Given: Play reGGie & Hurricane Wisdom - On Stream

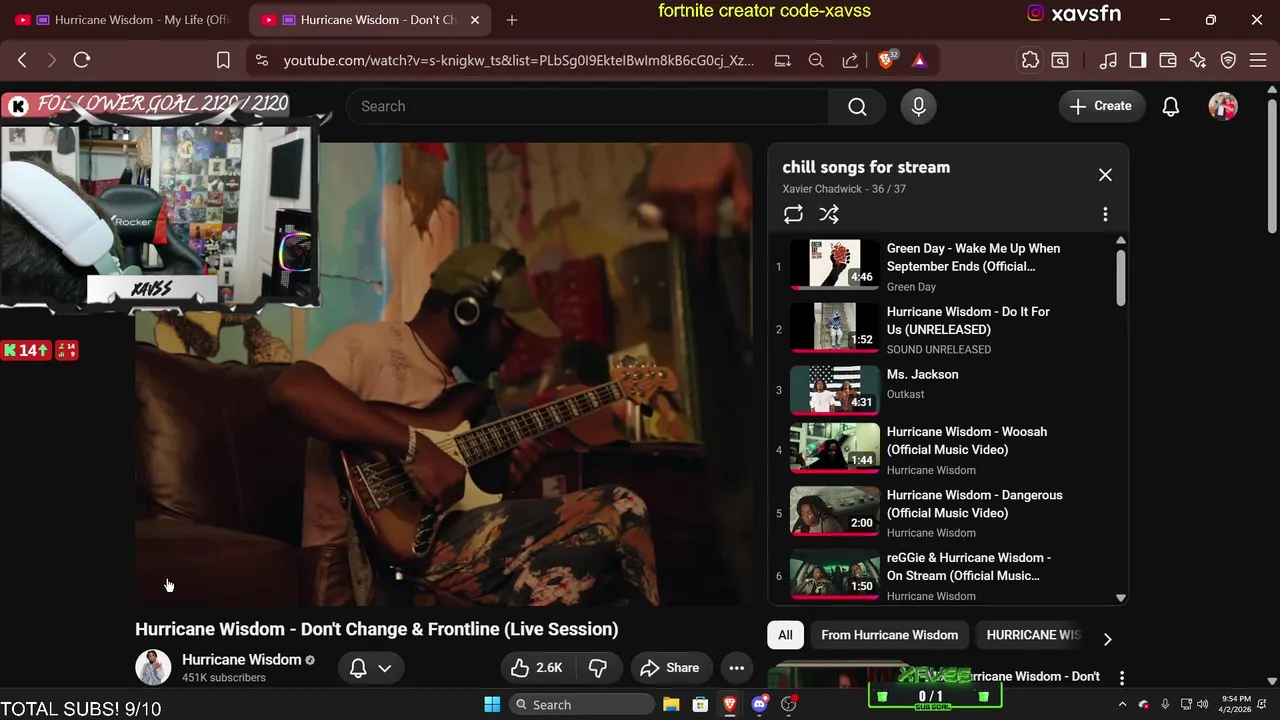Looking at the screenshot, I should 940,575.
